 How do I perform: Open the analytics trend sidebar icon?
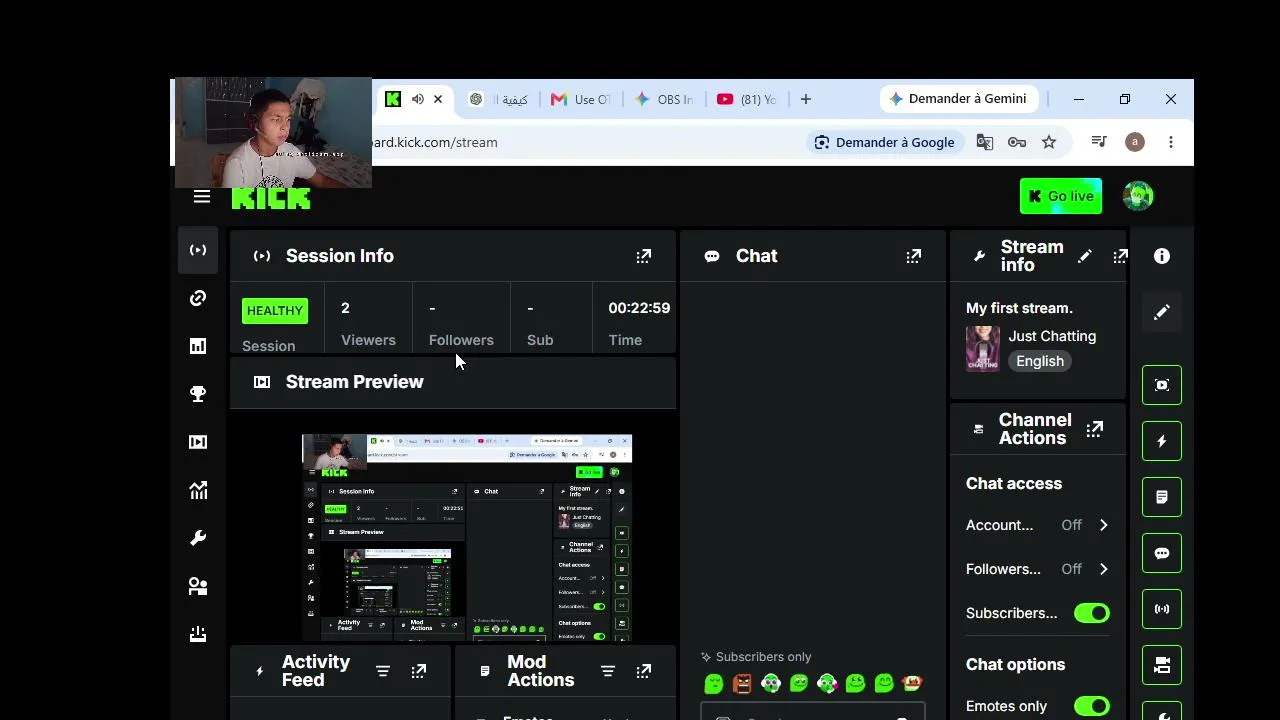click(198, 490)
